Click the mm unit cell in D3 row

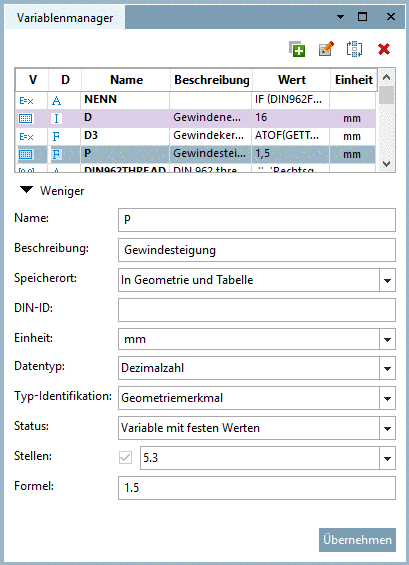[x=352, y=137]
